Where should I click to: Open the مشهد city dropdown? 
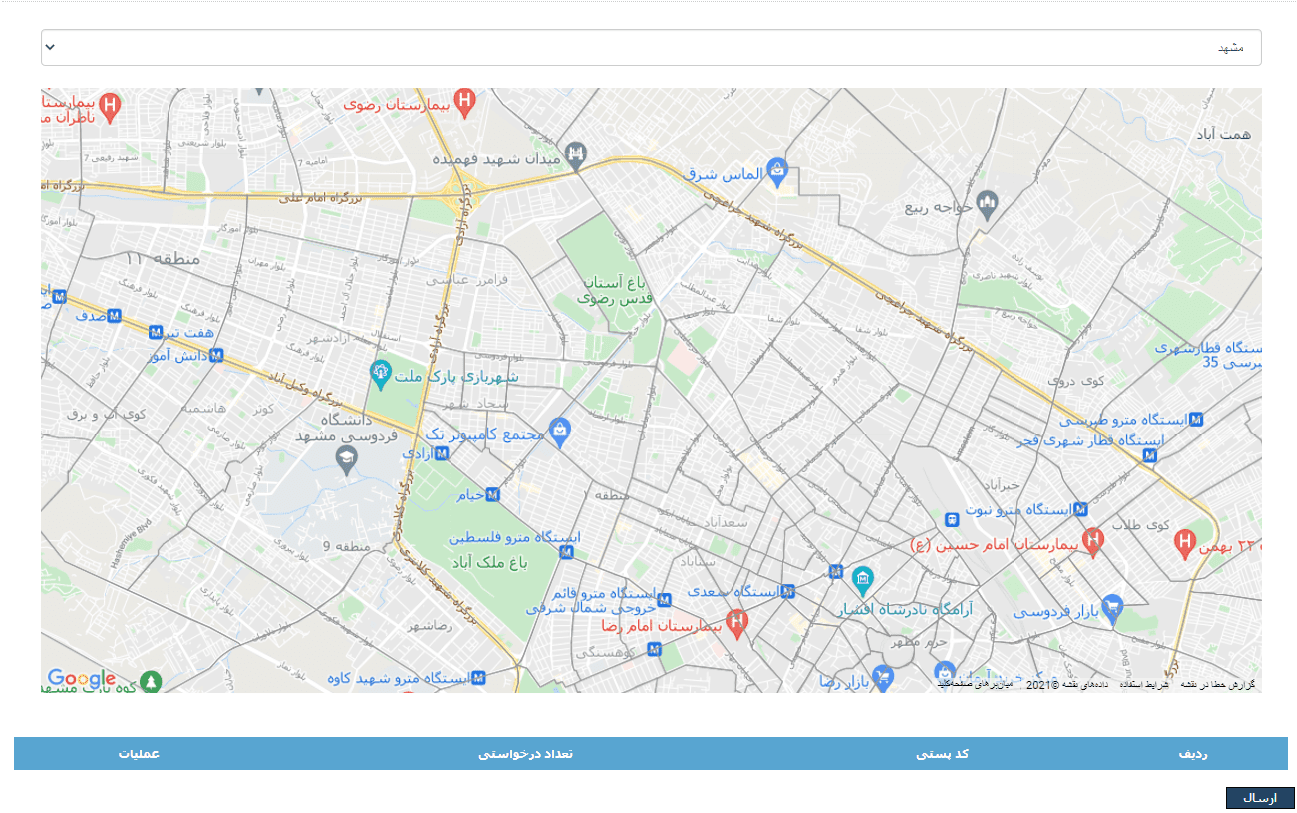click(651, 47)
